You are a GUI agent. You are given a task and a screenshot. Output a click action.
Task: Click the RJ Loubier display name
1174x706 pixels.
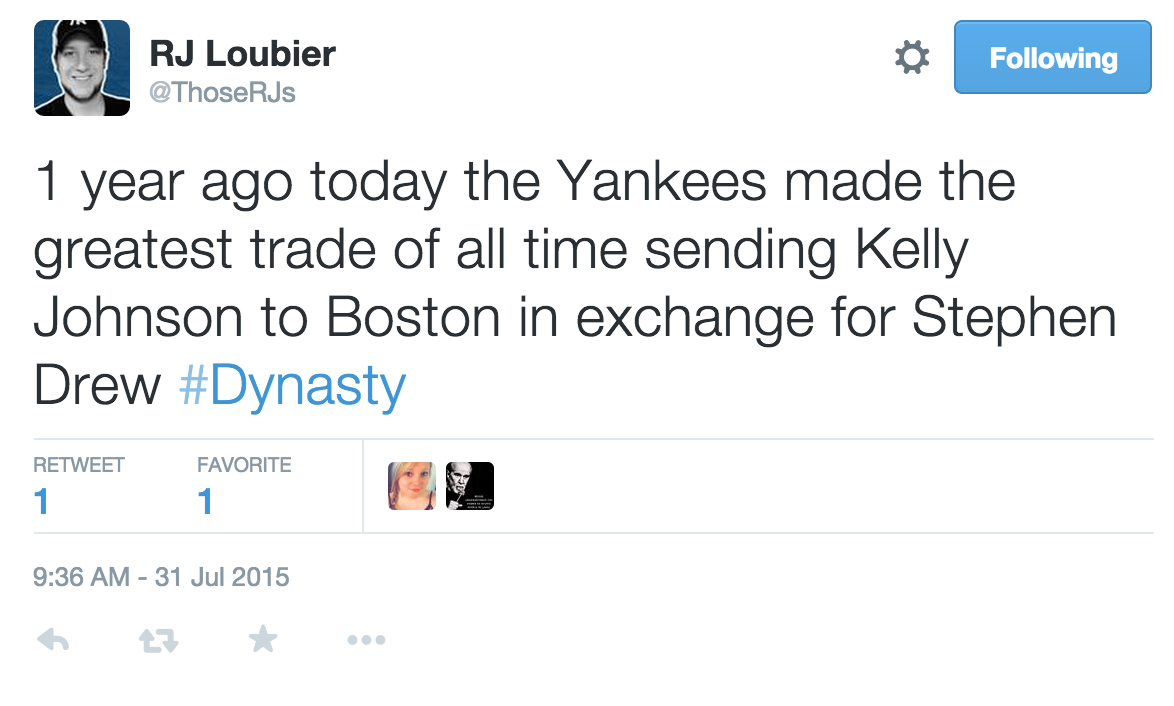[243, 53]
